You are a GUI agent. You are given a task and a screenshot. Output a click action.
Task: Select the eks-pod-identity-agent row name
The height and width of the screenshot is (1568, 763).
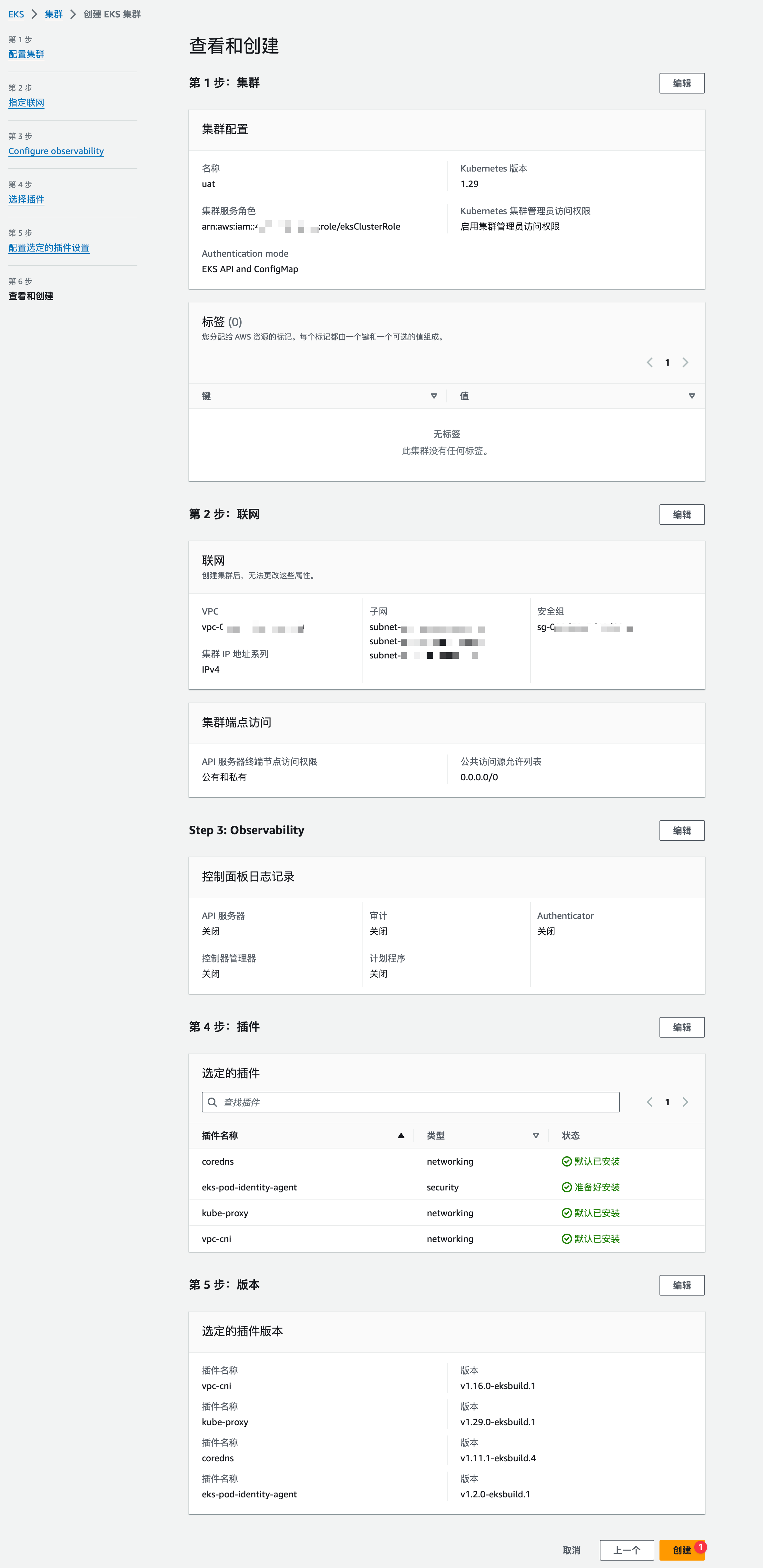(249, 1187)
